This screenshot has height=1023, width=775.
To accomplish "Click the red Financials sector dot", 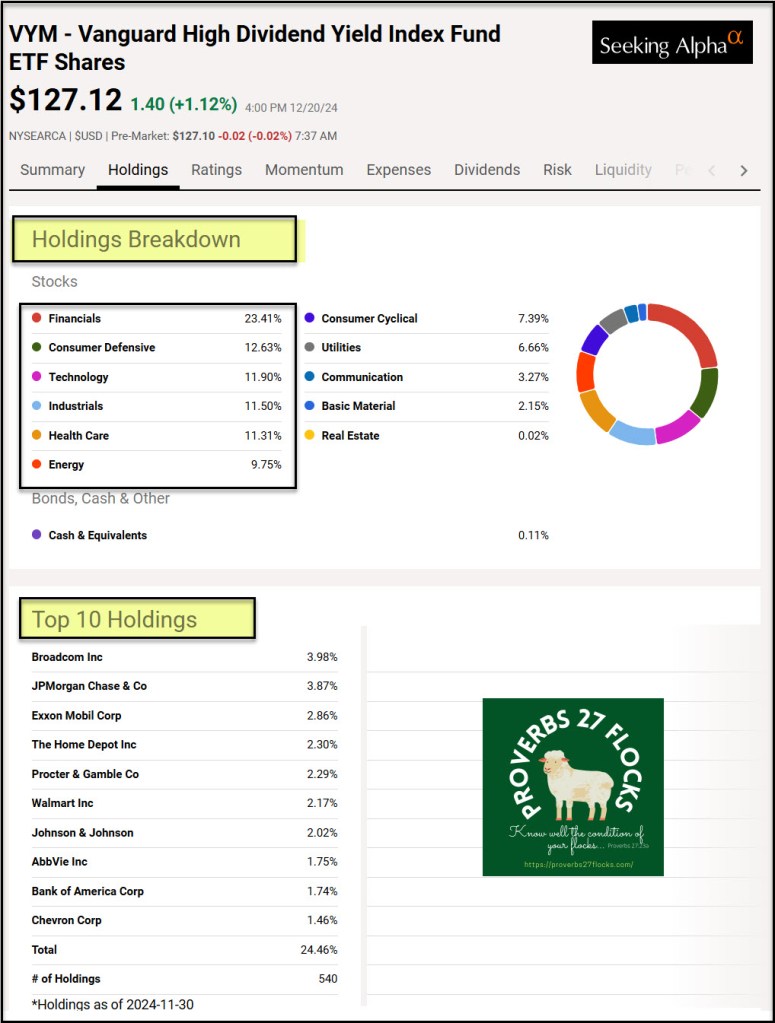I will (37, 318).
